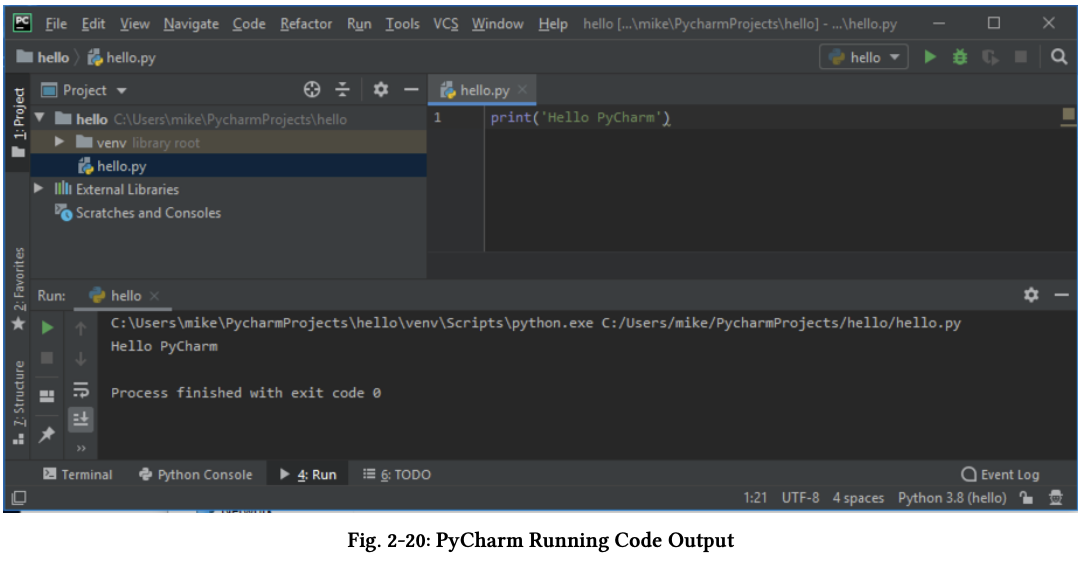This screenshot has height=566, width=1082.
Task: Restore layout icon in Run panel
Action: pos(47,396)
